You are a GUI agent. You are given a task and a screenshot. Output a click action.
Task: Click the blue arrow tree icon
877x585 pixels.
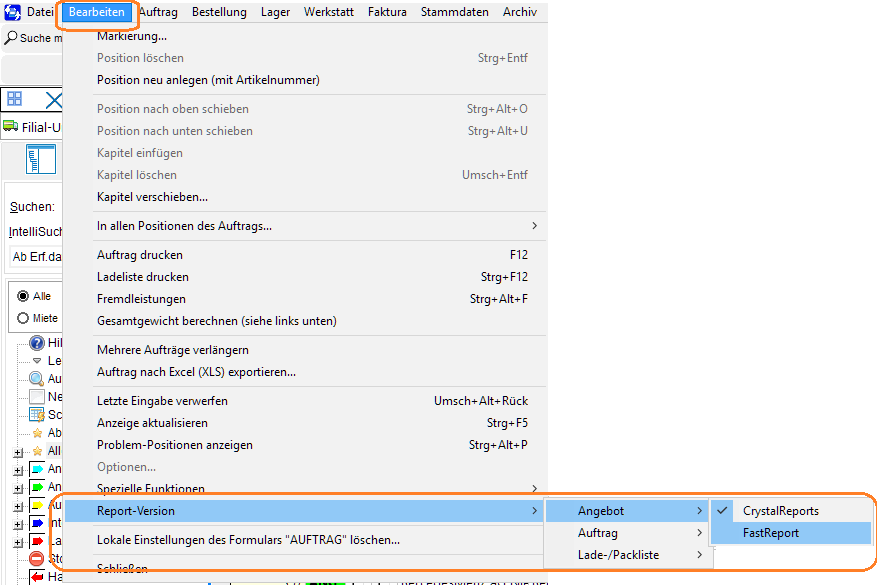coord(37,523)
